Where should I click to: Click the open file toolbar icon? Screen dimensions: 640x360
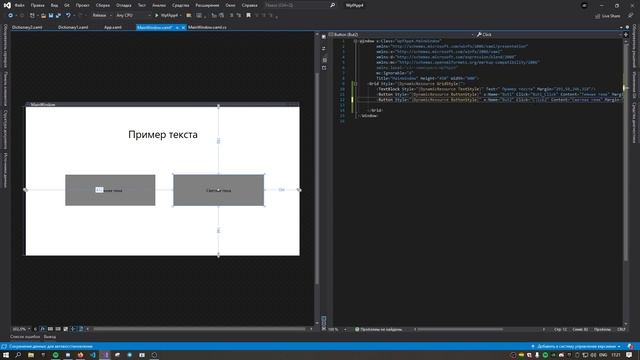pyautogui.click(x=43, y=16)
